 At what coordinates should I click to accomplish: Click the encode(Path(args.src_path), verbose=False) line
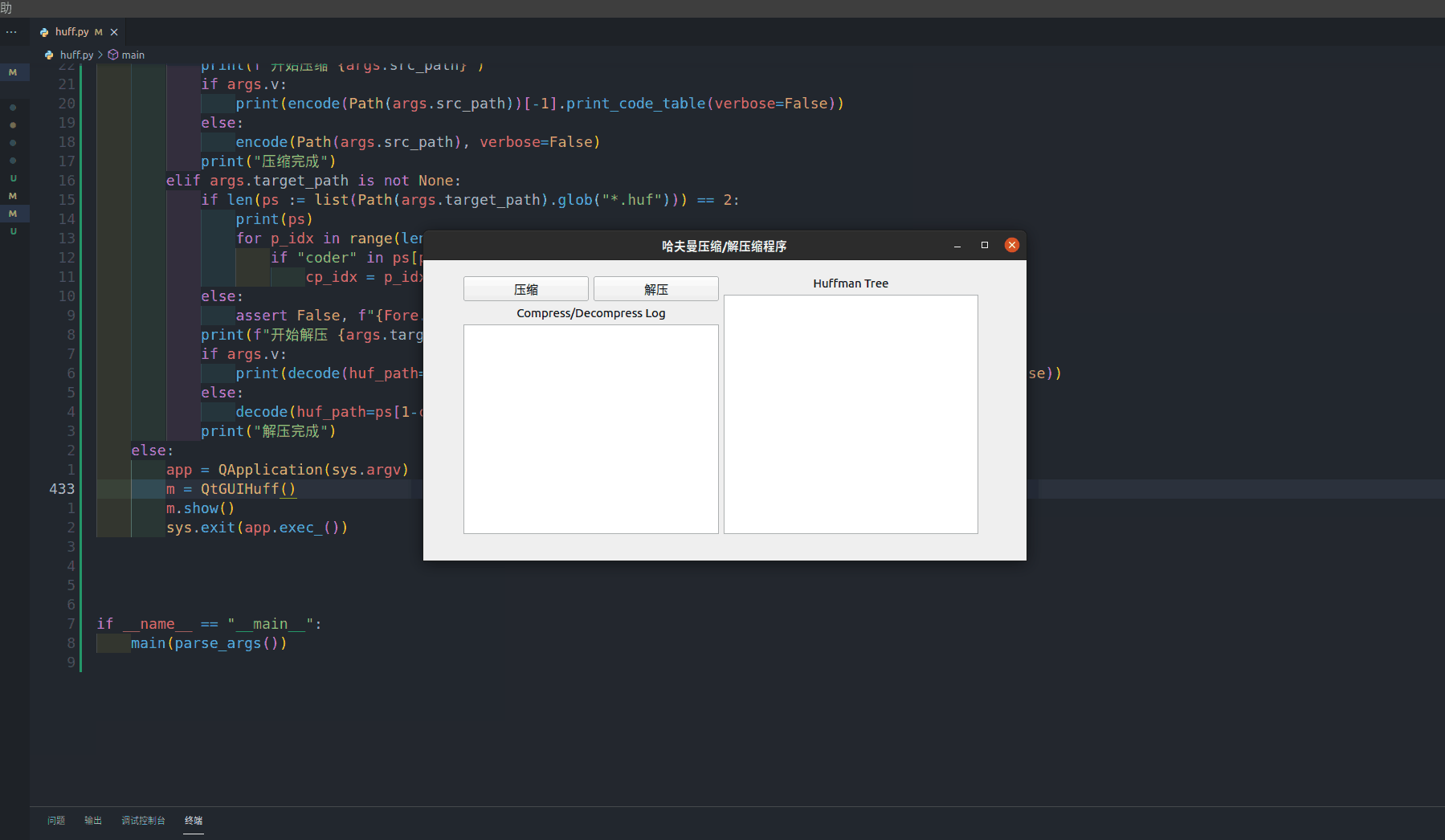[418, 142]
